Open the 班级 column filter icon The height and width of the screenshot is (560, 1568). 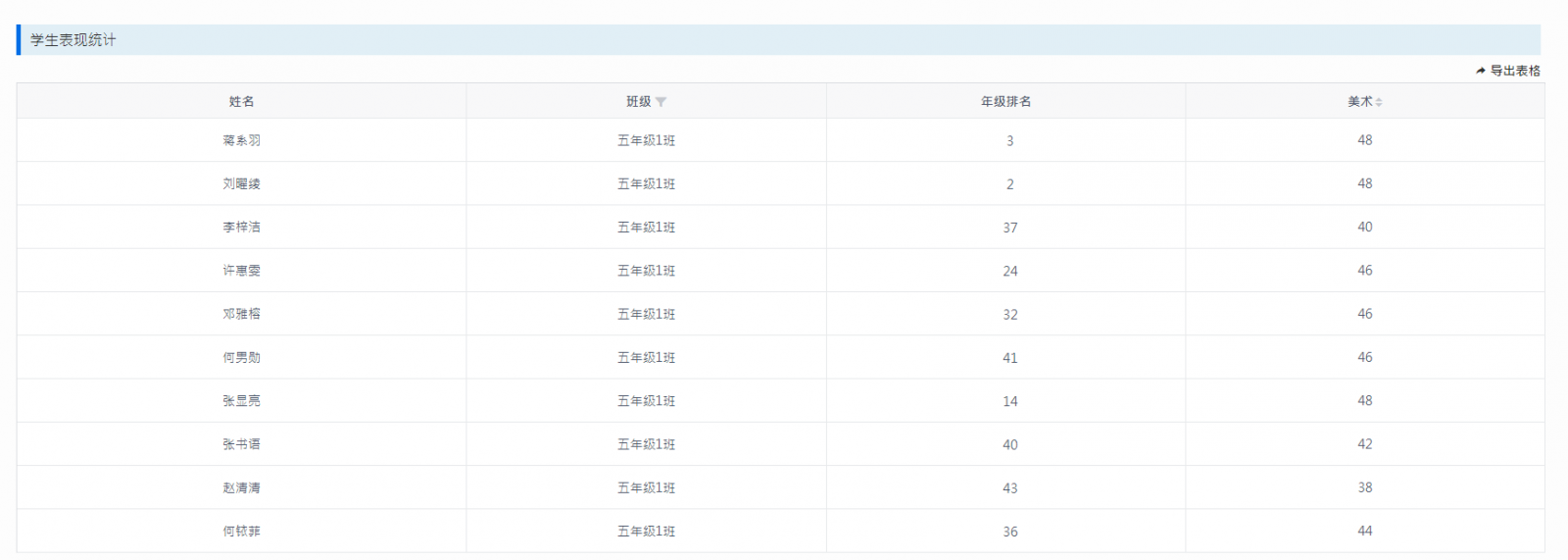661,102
